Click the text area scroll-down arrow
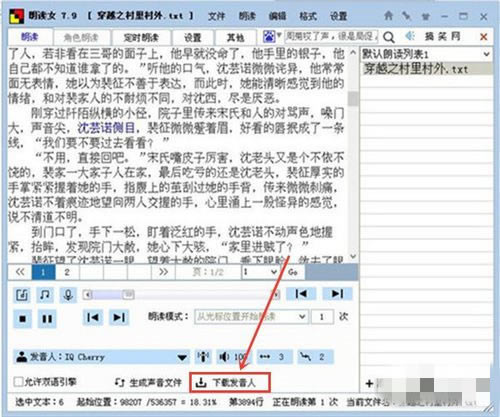The height and width of the screenshot is (417, 500). click(353, 256)
